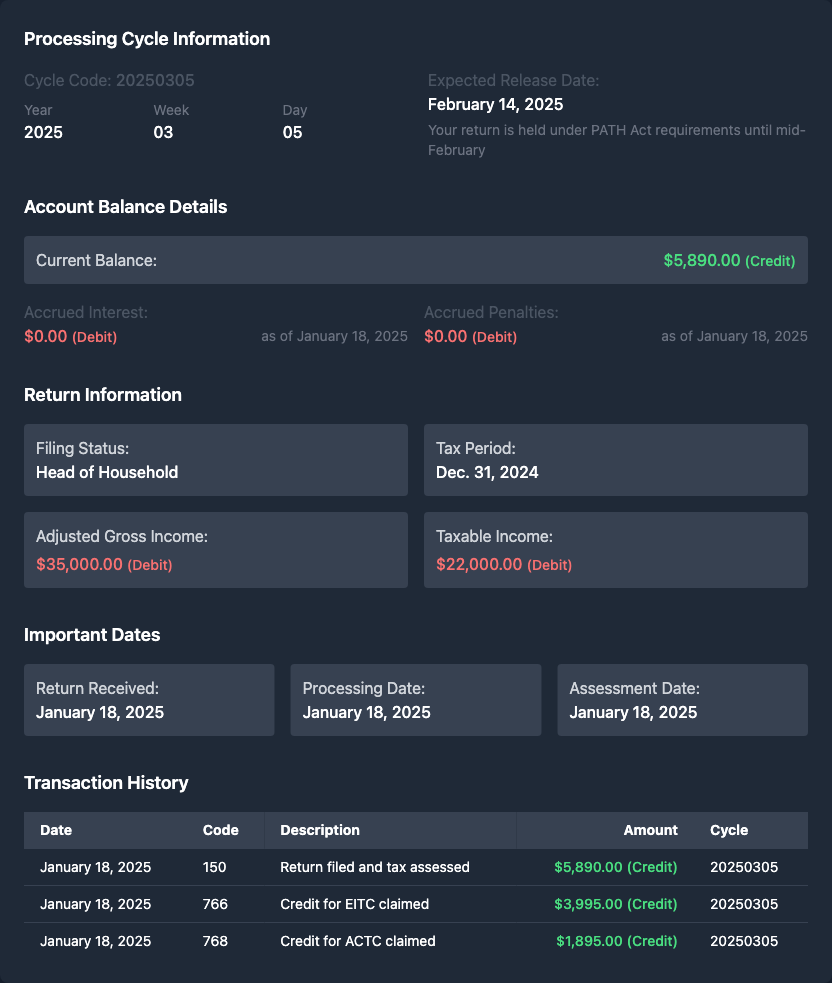Screen dimensions: 832x983
Task: Click the Cycle column header
Action: click(x=729, y=830)
